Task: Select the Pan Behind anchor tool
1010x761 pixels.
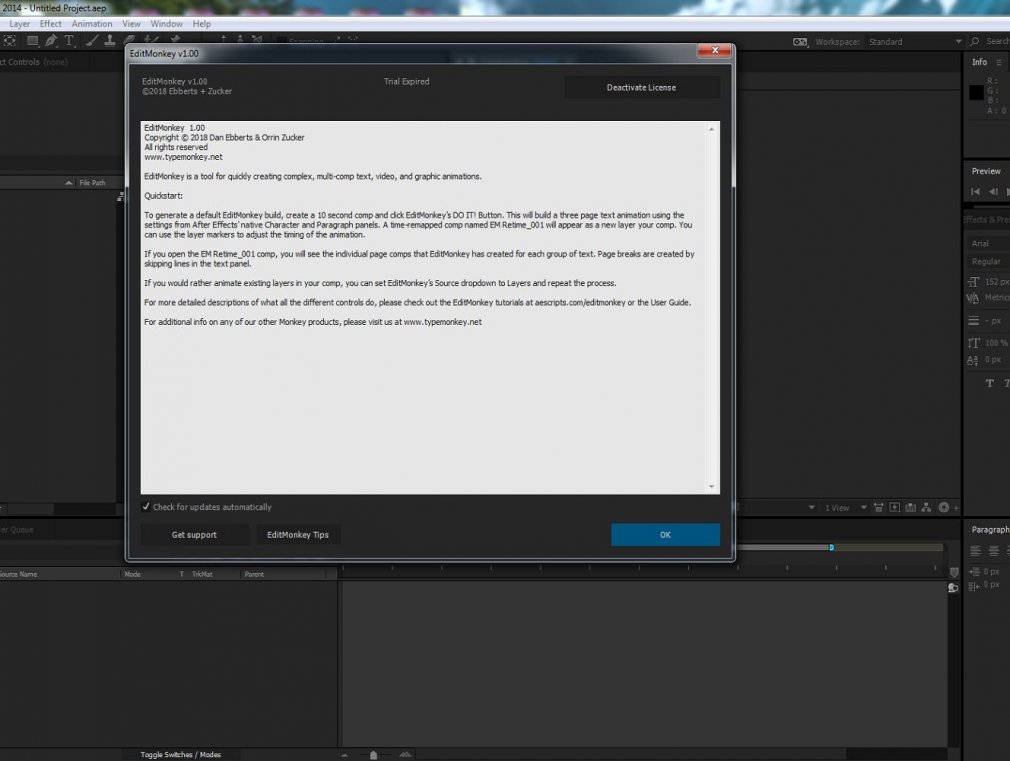Action: coord(10,41)
